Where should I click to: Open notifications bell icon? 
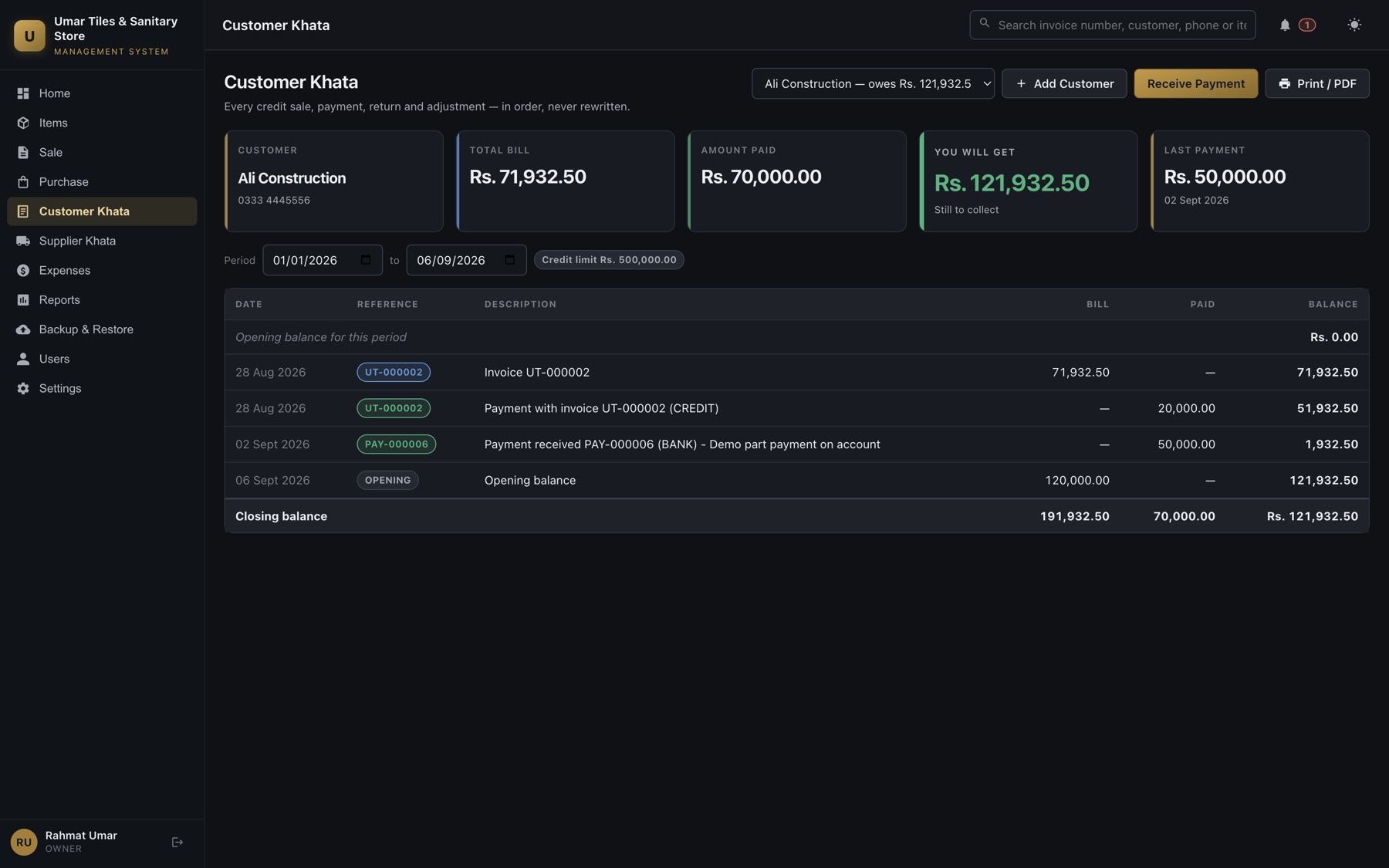click(x=1285, y=25)
